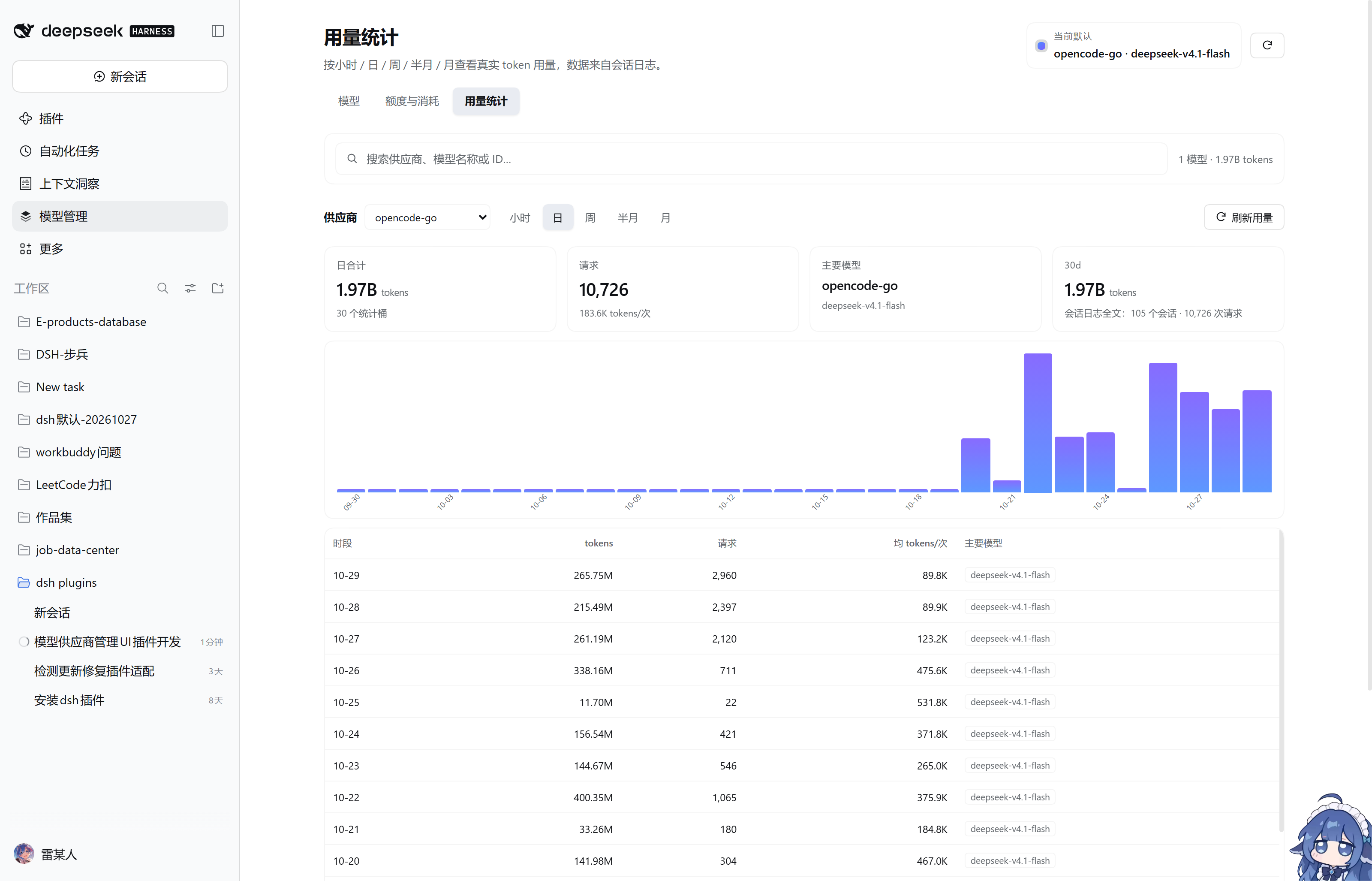Click the refresh icon beside default model
Screen dimensions: 1372x881
pos(1267,45)
